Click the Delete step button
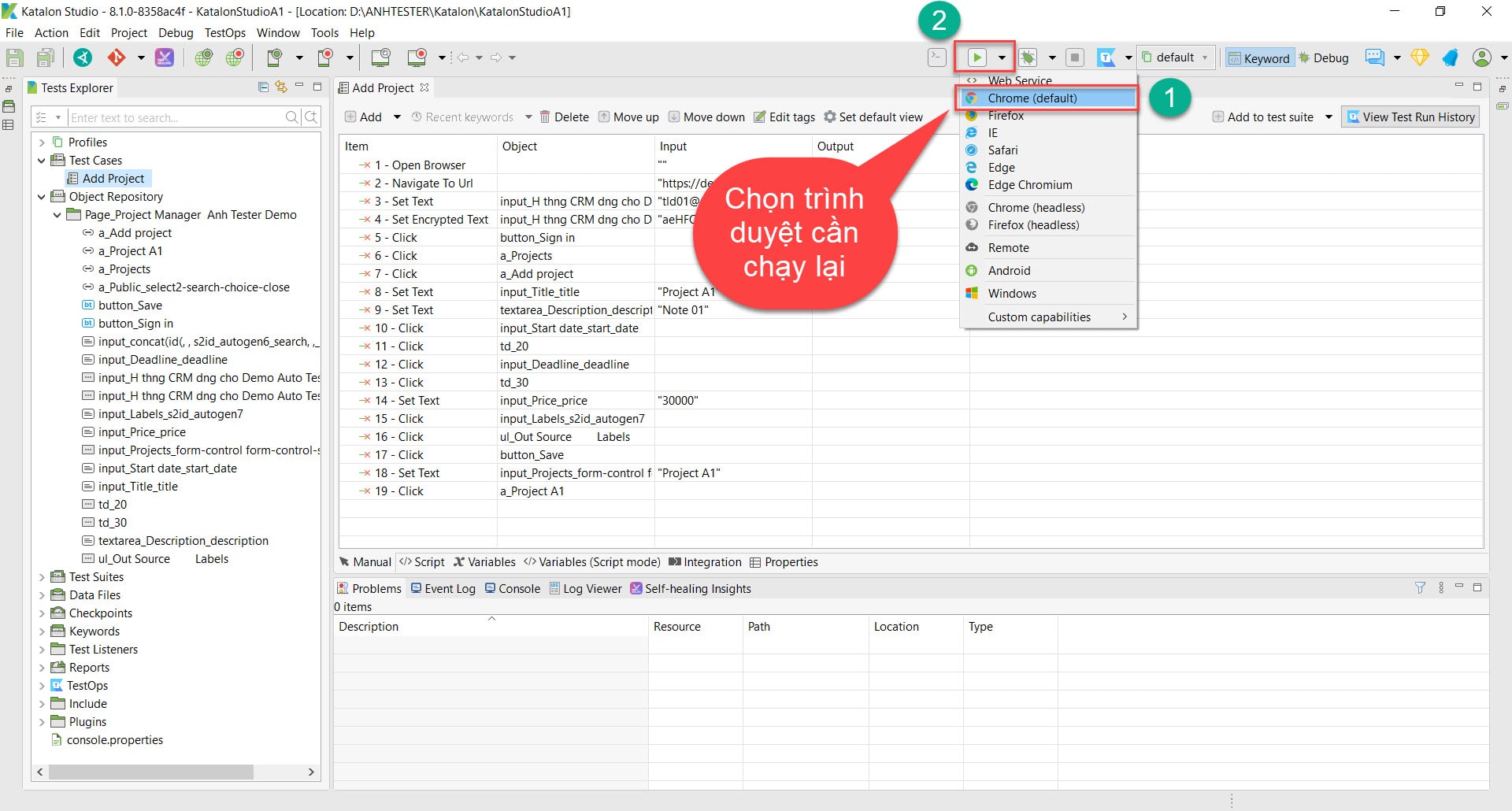Viewport: 1512px width, 811px height. point(564,117)
